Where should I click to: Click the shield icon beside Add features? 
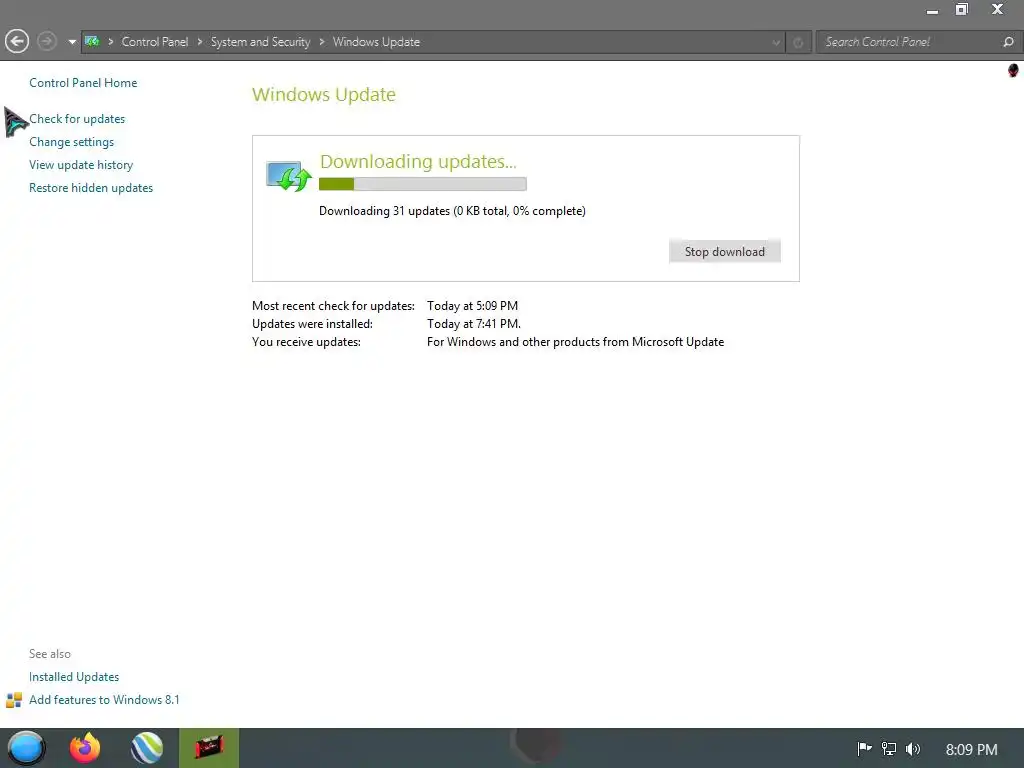coord(14,700)
